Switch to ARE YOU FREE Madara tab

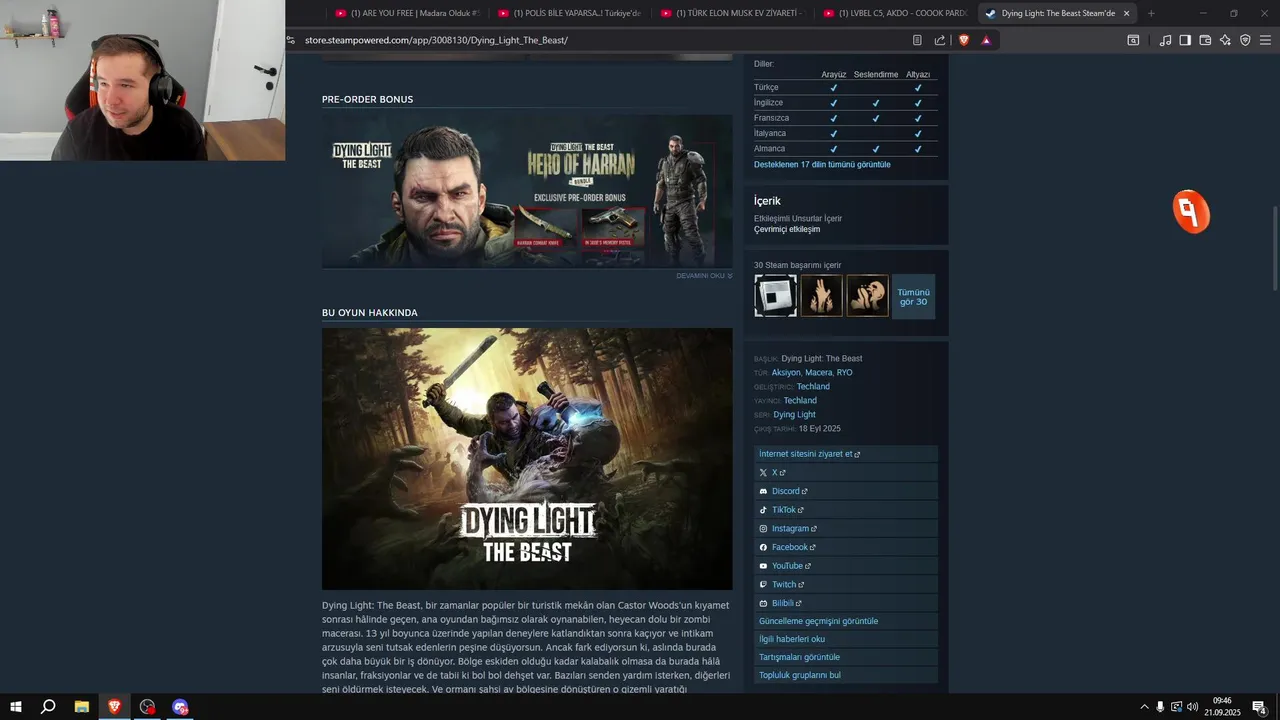[x=407, y=13]
